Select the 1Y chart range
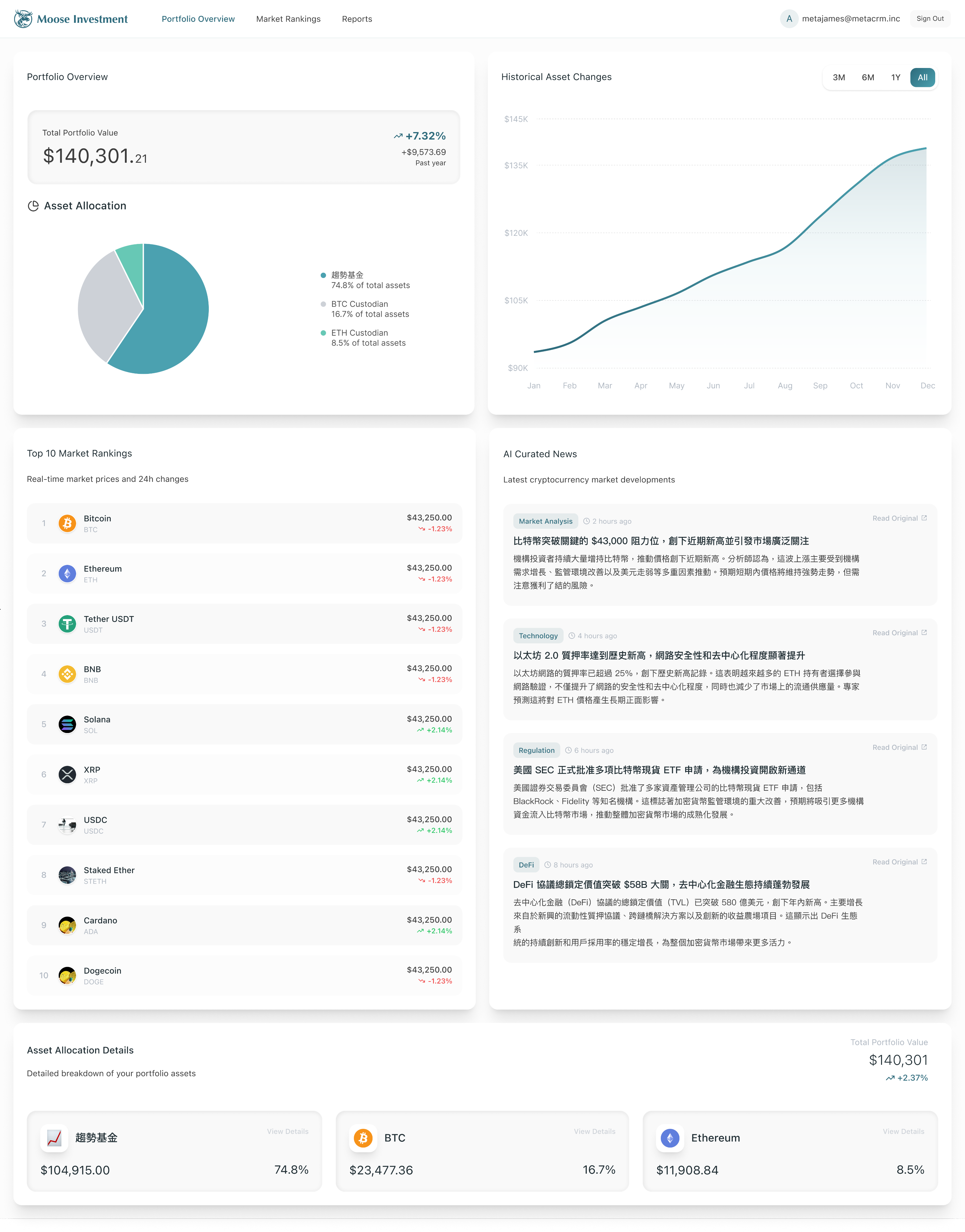Image resolution: width=965 pixels, height=1232 pixels. pyautogui.click(x=895, y=77)
